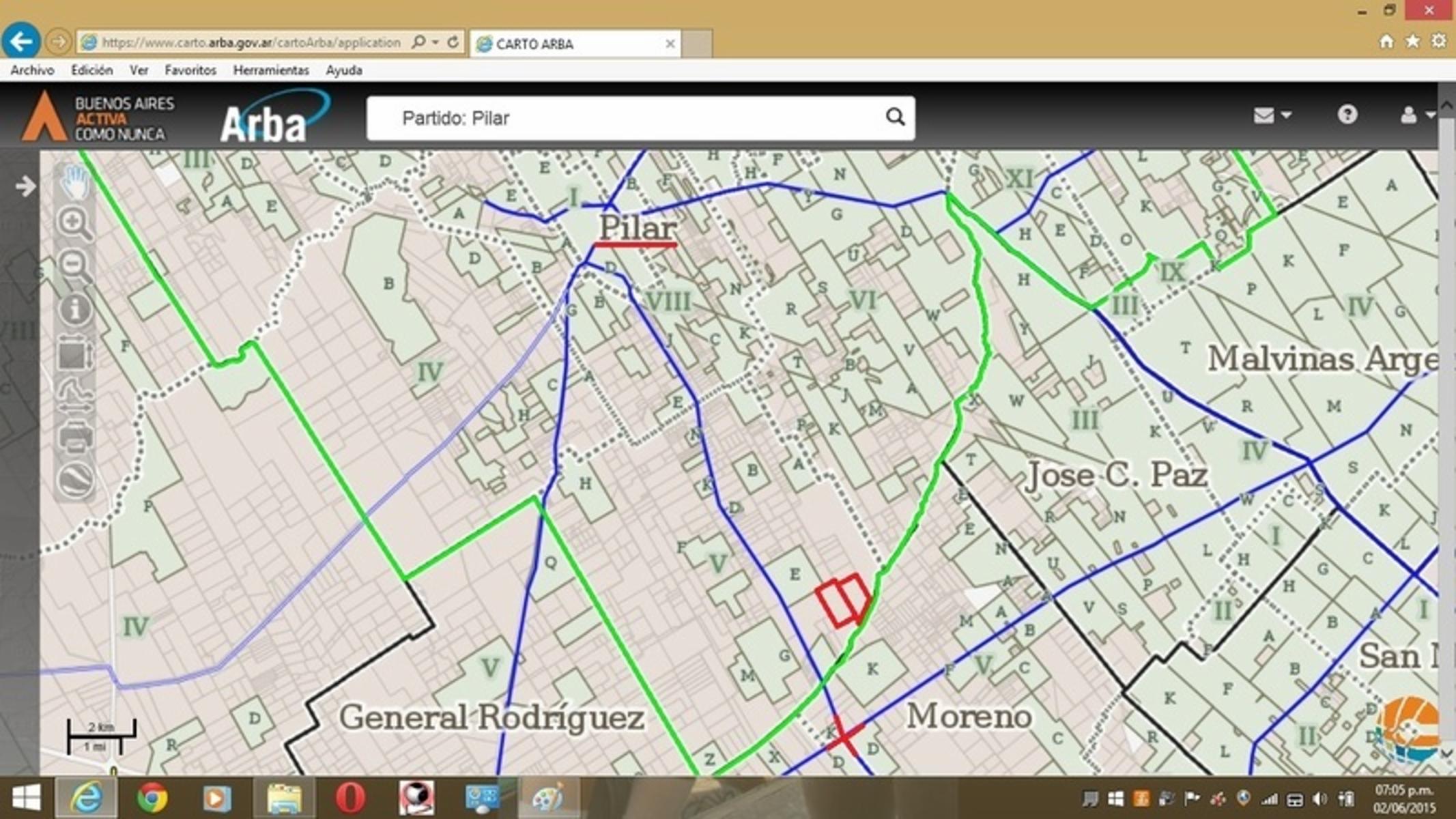This screenshot has height=819, width=1456.
Task: Open the help question mark icon
Action: tap(1347, 115)
